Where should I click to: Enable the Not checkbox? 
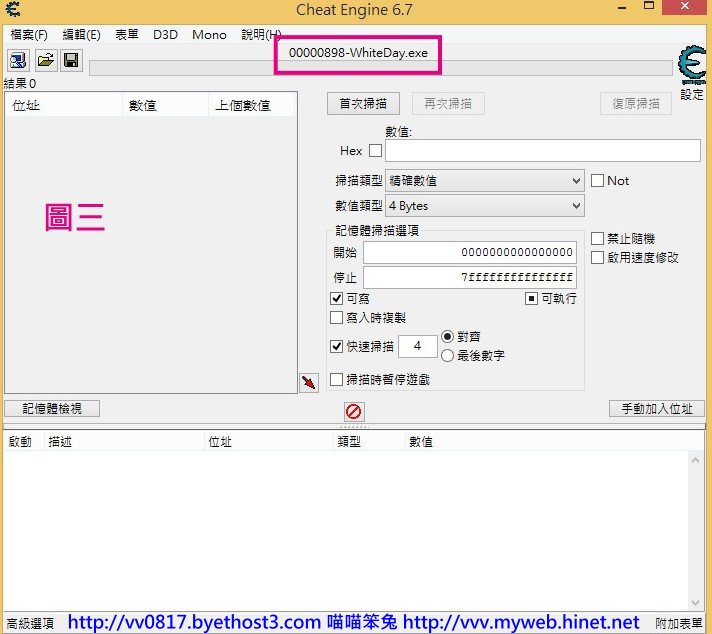pos(597,181)
